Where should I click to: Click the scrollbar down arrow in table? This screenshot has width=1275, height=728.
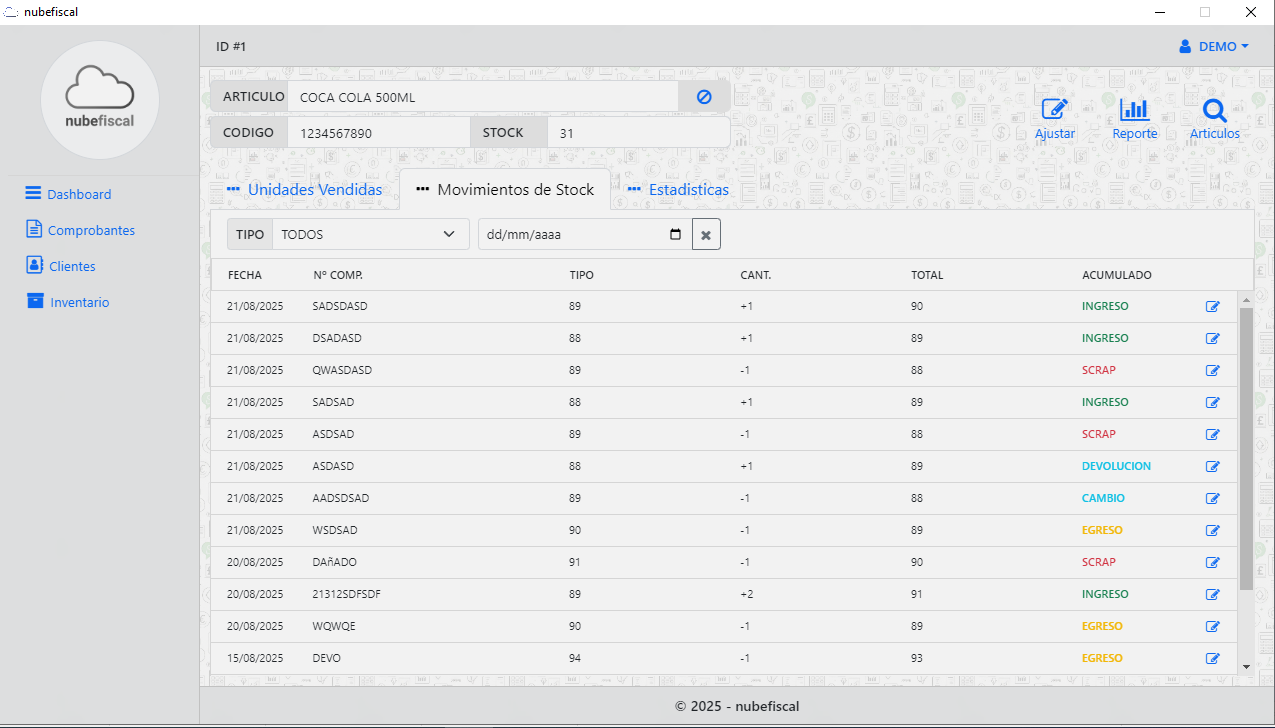coord(1245,666)
